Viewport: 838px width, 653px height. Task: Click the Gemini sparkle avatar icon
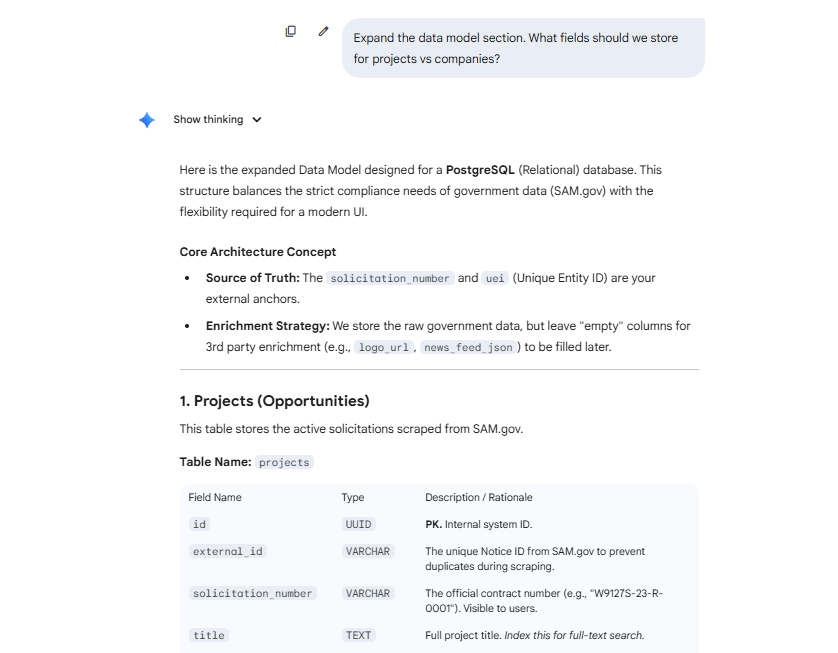click(x=146, y=119)
